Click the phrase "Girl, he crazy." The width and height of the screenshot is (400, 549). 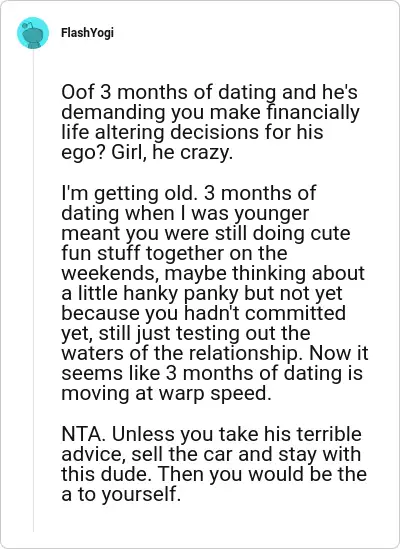172,152
